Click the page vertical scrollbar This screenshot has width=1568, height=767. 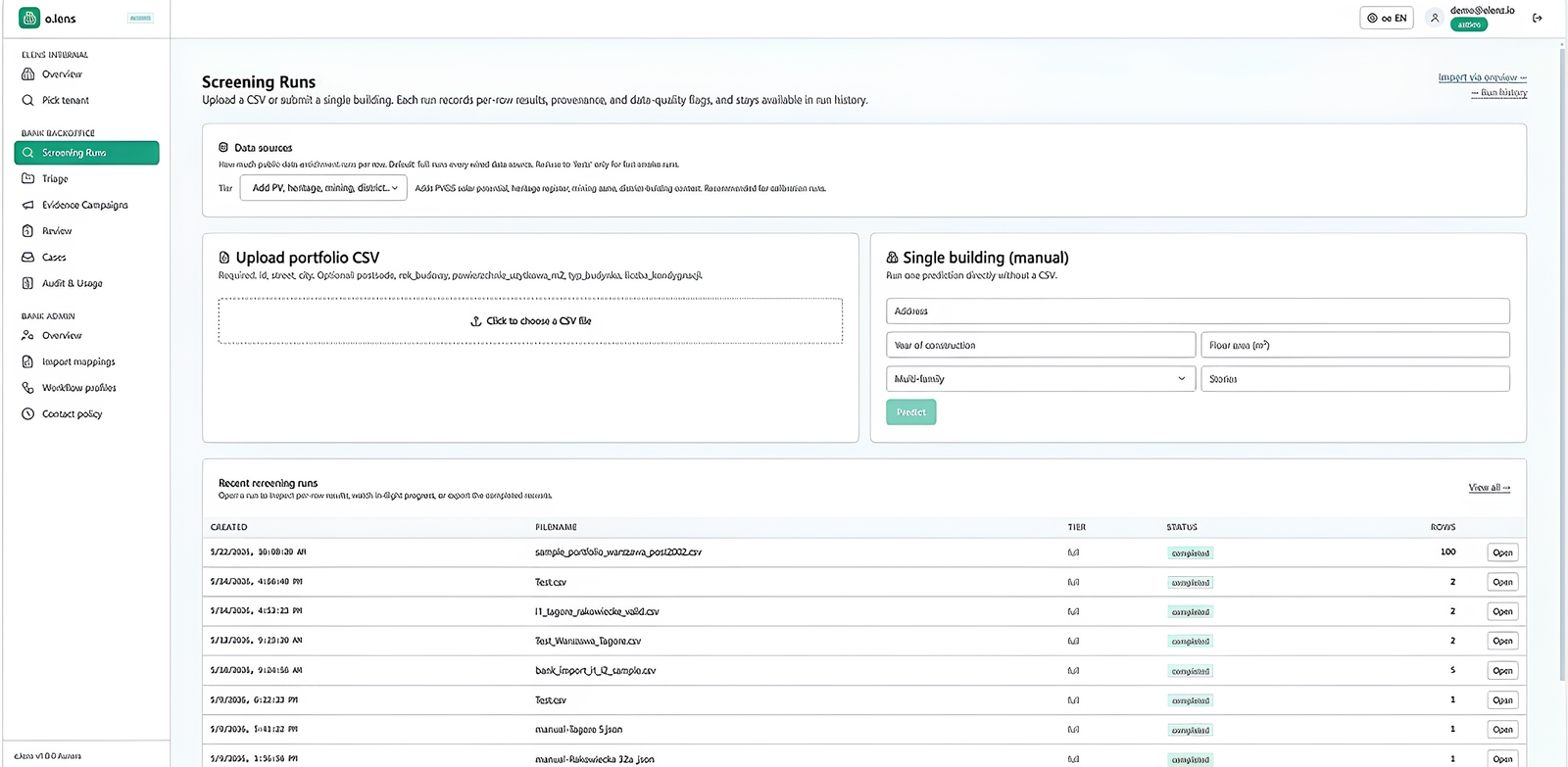tap(1562, 362)
